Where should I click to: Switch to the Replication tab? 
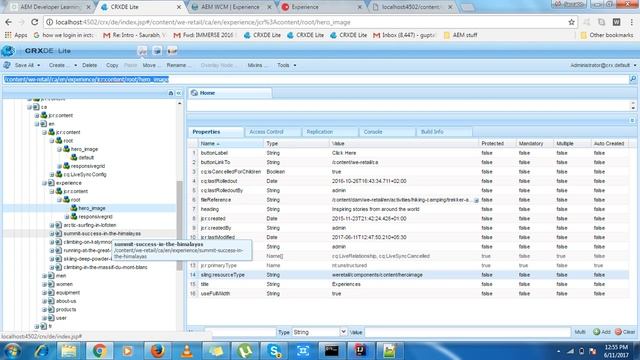click(x=330, y=132)
